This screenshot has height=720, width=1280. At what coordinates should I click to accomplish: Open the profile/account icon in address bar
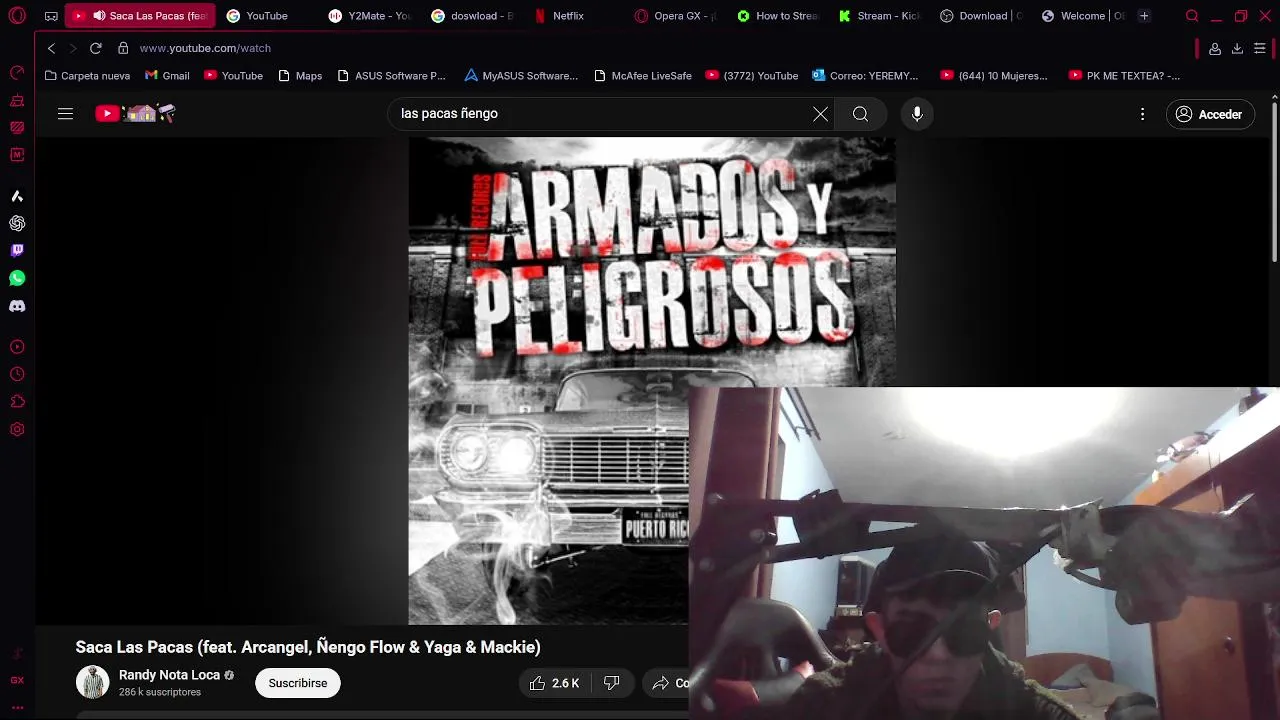[x=1214, y=48]
